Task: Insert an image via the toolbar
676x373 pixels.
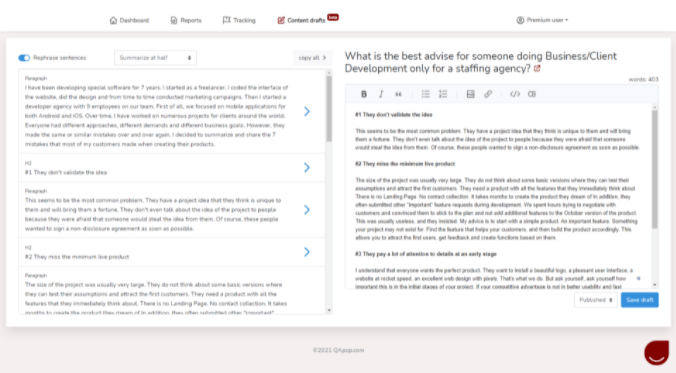Action: tap(470, 94)
